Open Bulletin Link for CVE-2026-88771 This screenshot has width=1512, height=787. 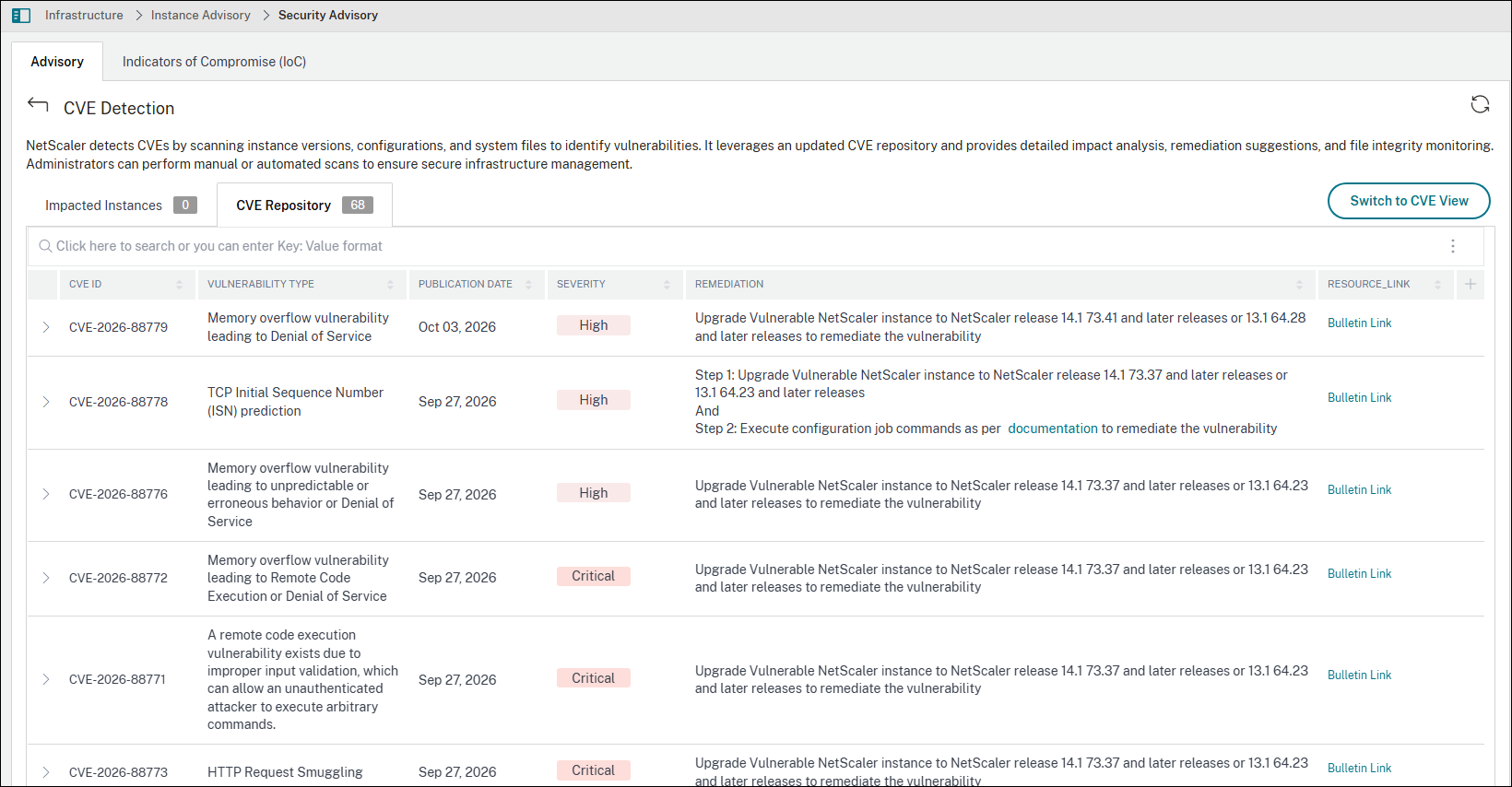pos(1359,675)
